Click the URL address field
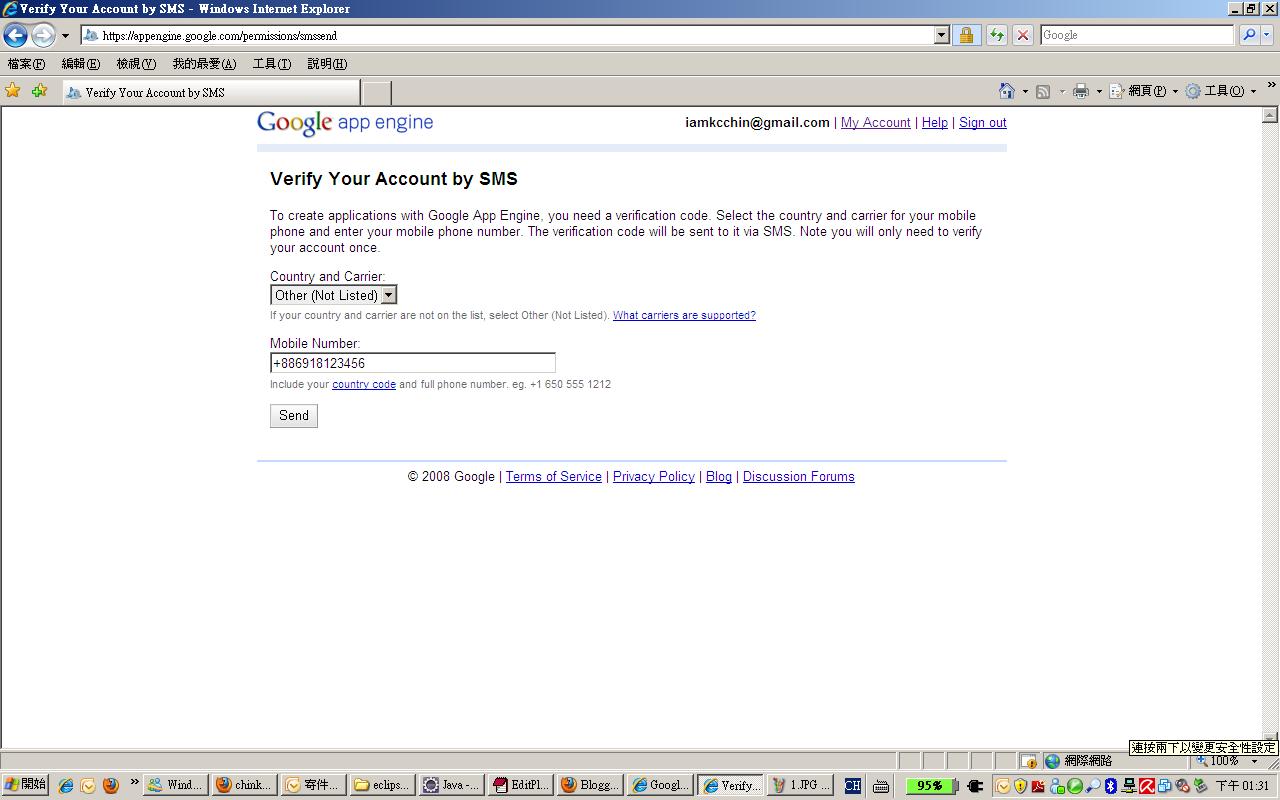This screenshot has height=800, width=1280. [x=515, y=35]
